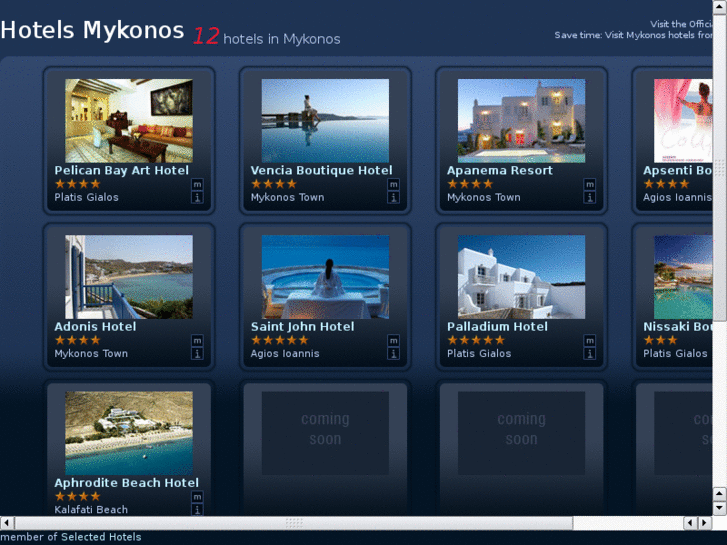
Task: Click the second-to-last horizontal scrollbar left arrow
Action: [x=690, y=523]
